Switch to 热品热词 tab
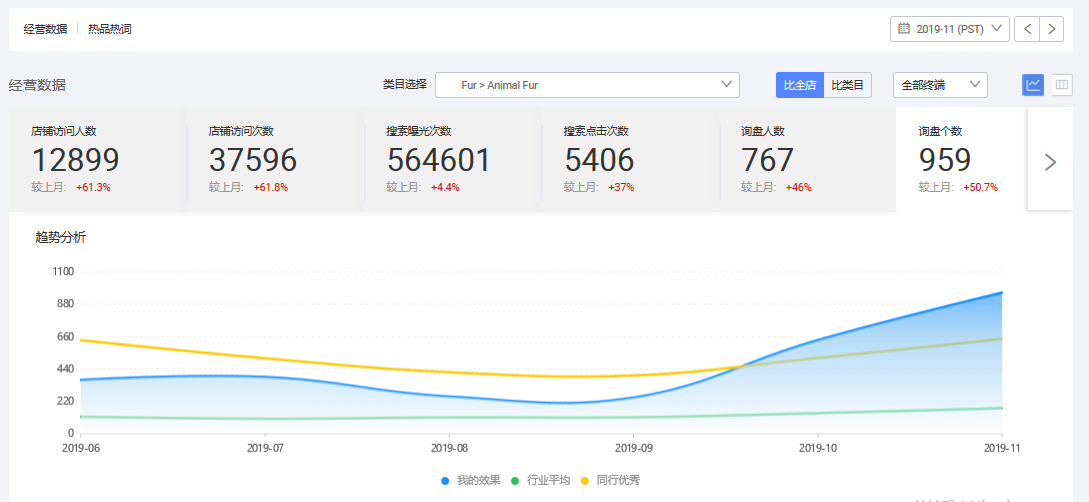The width and height of the screenshot is (1089, 502). click(x=110, y=29)
